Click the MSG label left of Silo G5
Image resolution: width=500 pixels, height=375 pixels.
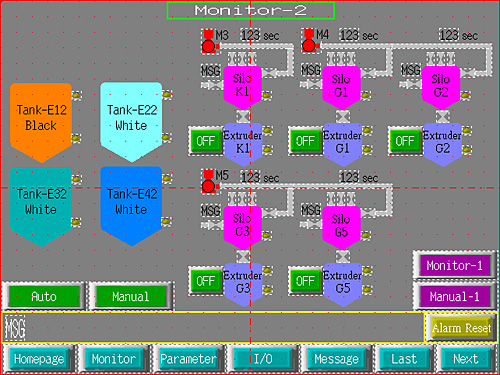(x=311, y=210)
